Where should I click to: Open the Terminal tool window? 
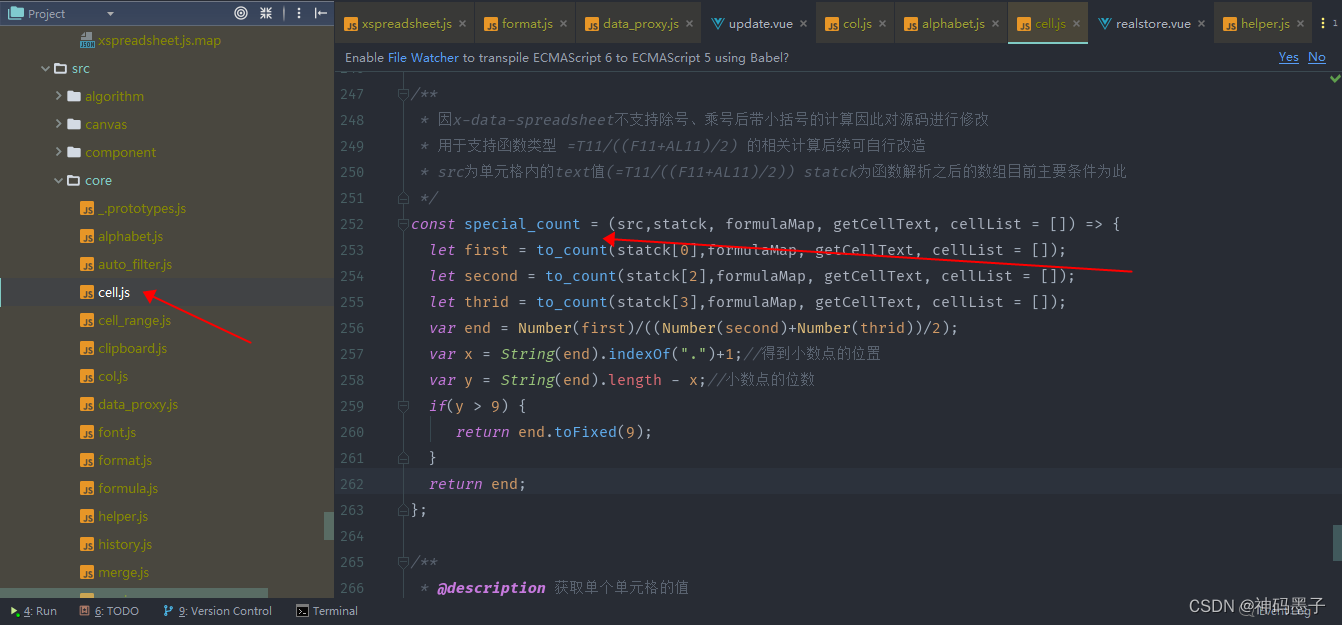pos(327,611)
